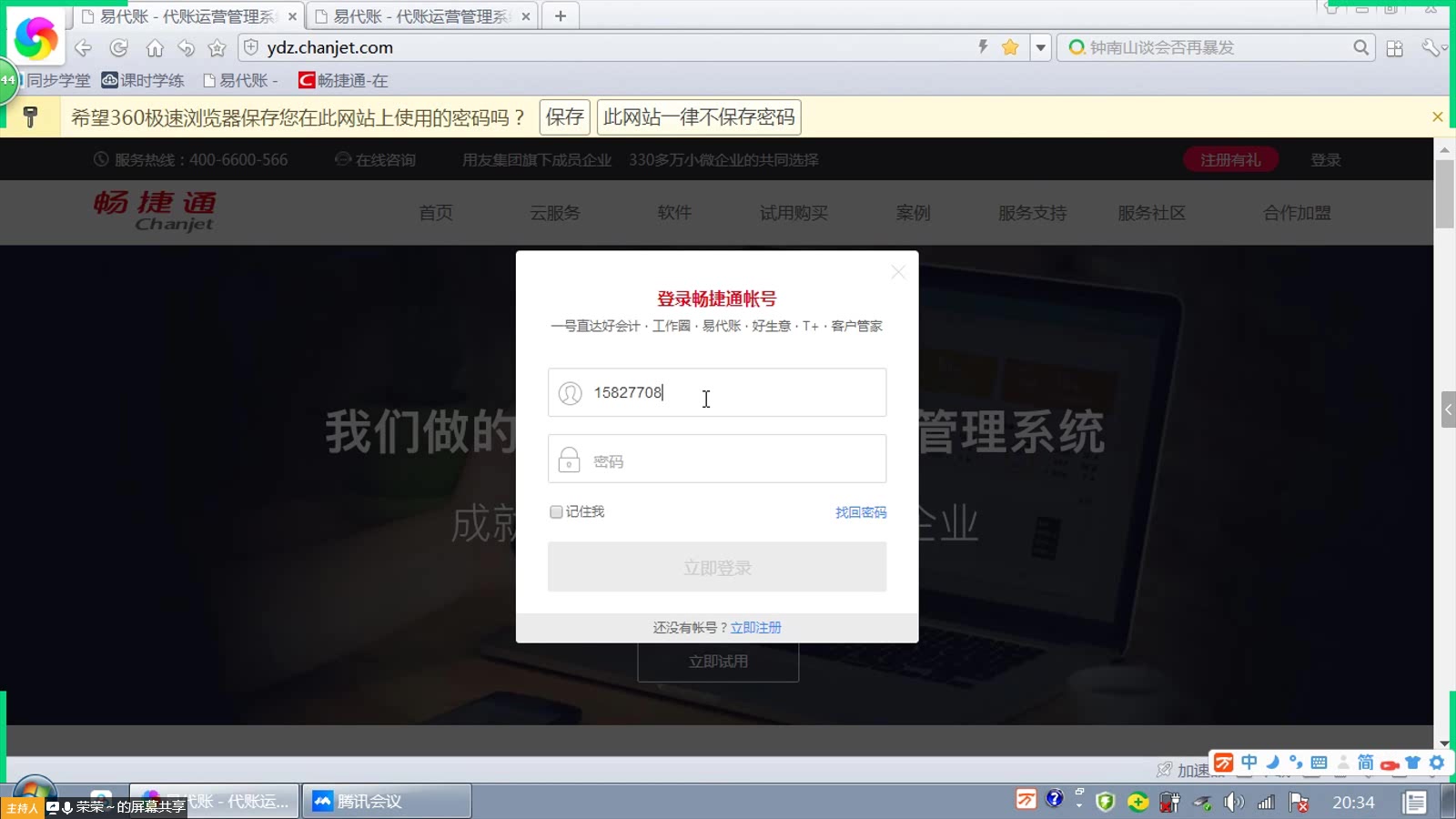Open the 易代账 bookmark

(x=240, y=80)
